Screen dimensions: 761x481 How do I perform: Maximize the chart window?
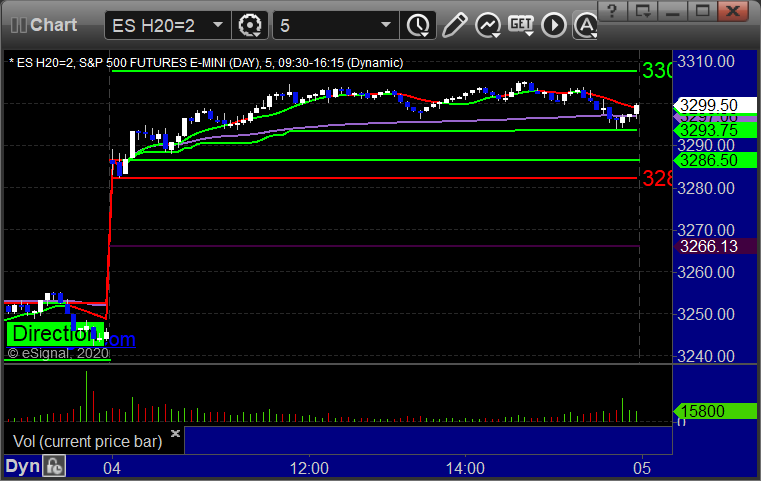[x=702, y=11]
